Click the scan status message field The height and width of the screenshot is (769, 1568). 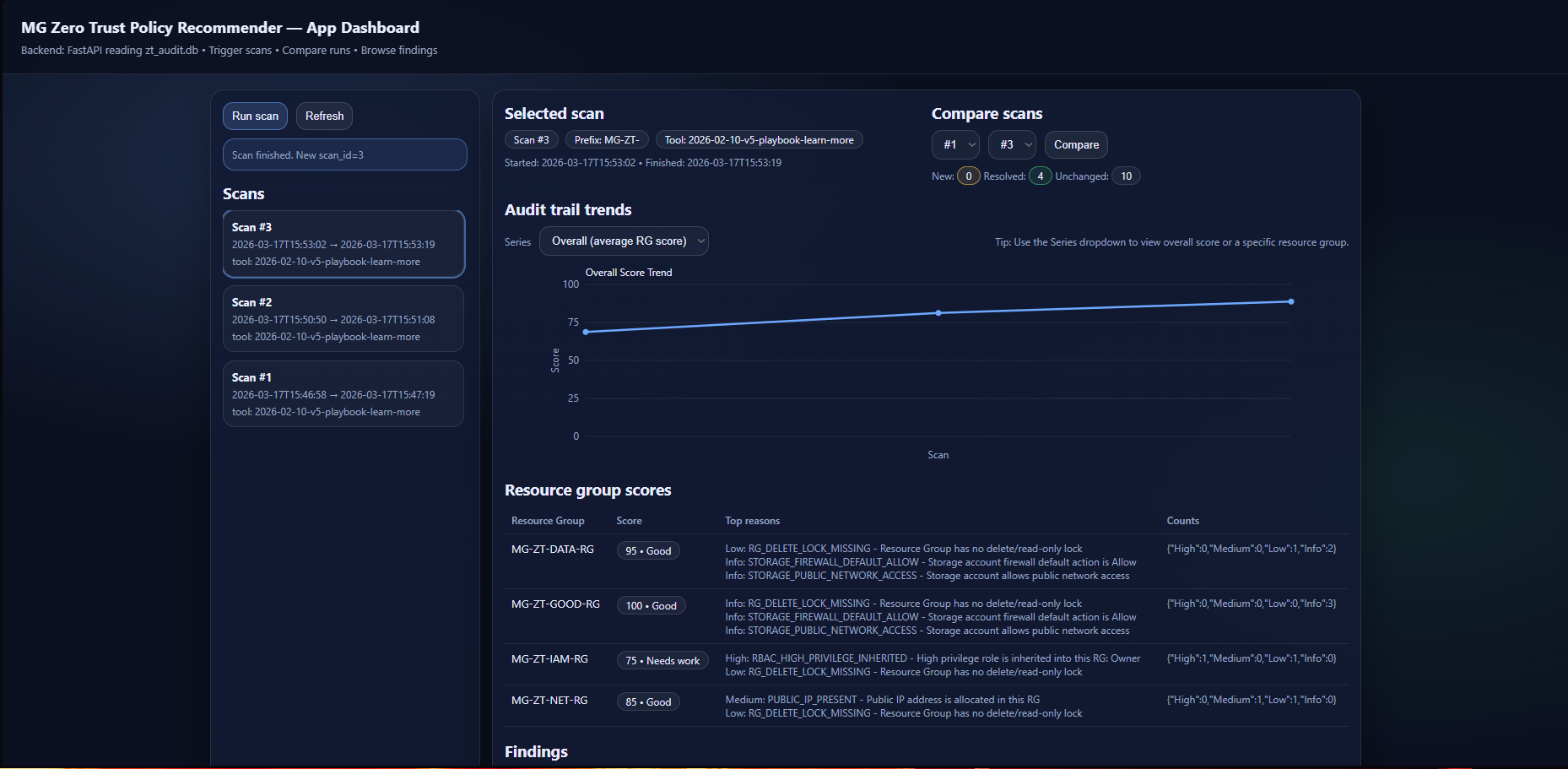[x=344, y=155]
